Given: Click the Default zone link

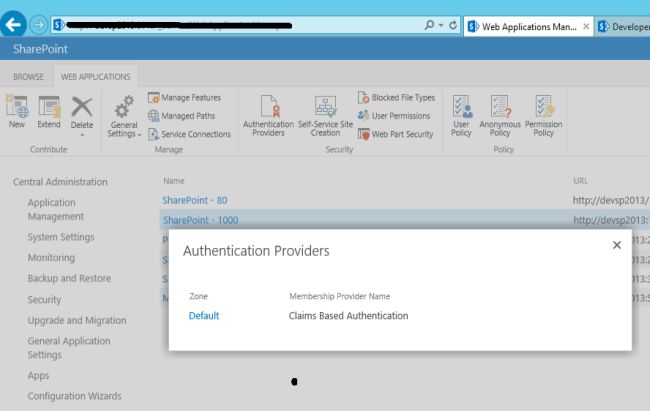Looking at the screenshot, I should click(204, 316).
